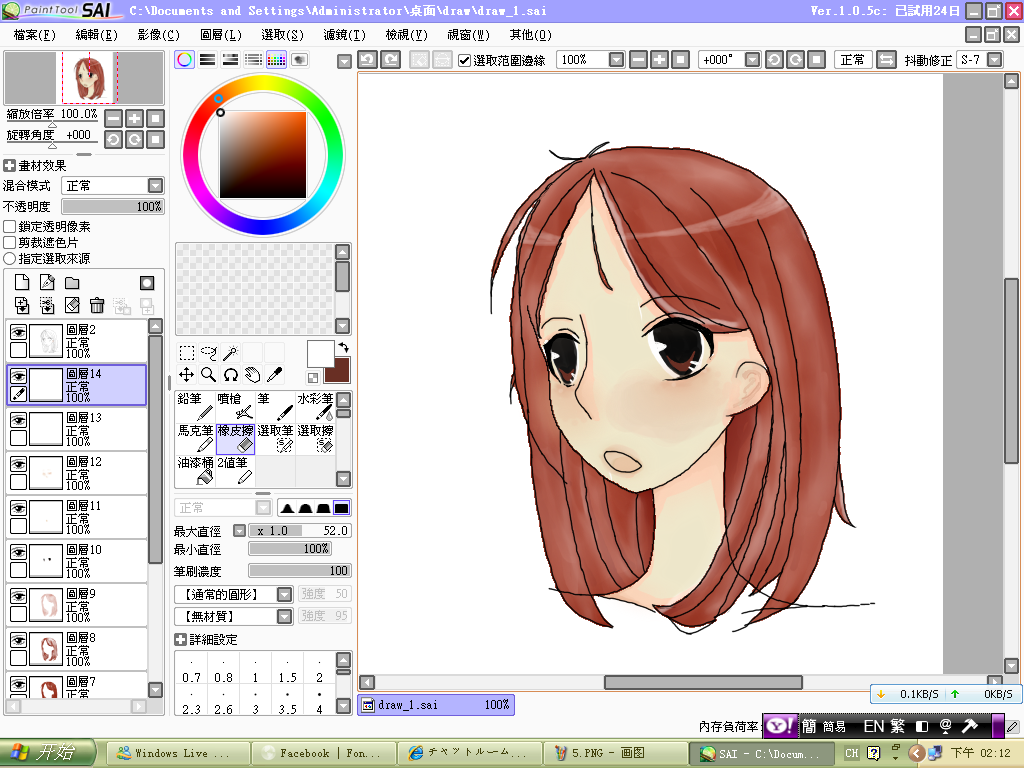
Task: Click the brown foreground color swatch
Action: [341, 372]
